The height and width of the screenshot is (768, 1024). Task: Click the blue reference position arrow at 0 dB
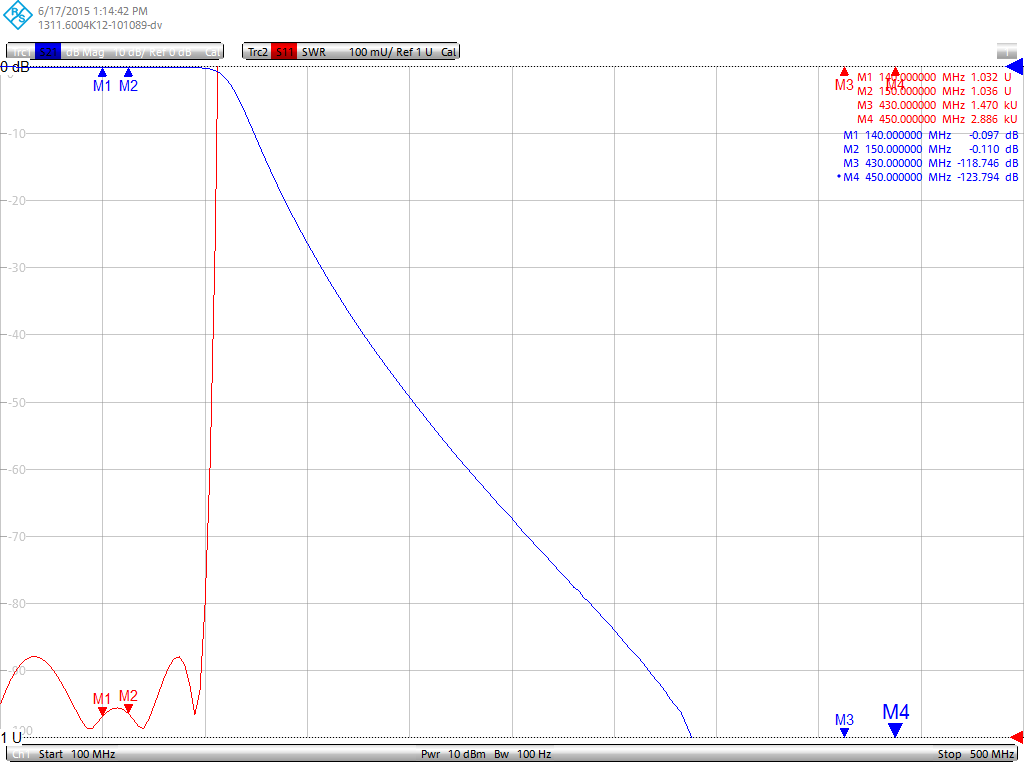(x=1015, y=67)
